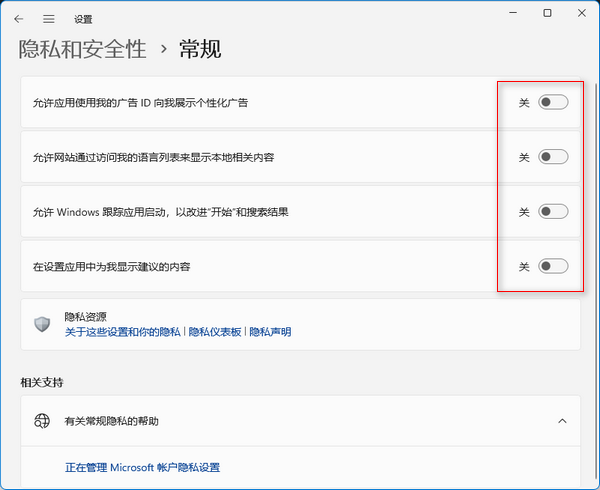Open the 隐私声明 link
Image resolution: width=600 pixels, height=490 pixels.
(x=270, y=332)
